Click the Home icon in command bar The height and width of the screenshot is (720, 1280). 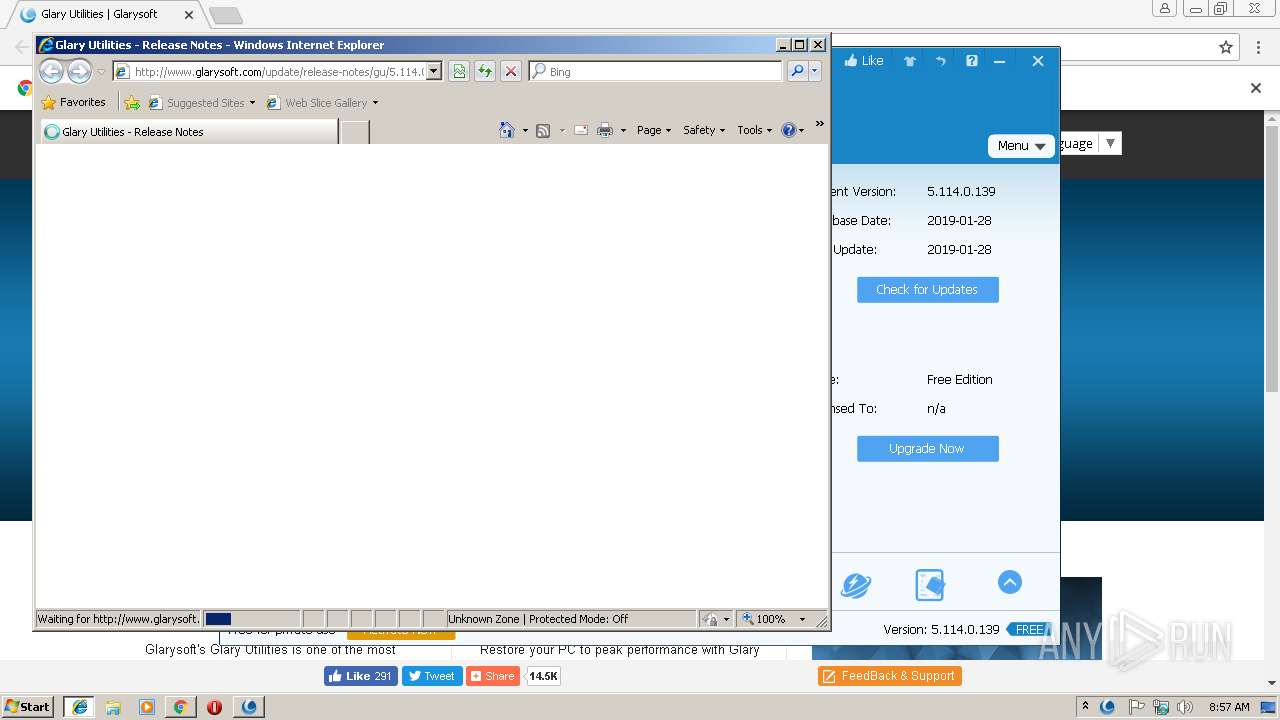(507, 130)
